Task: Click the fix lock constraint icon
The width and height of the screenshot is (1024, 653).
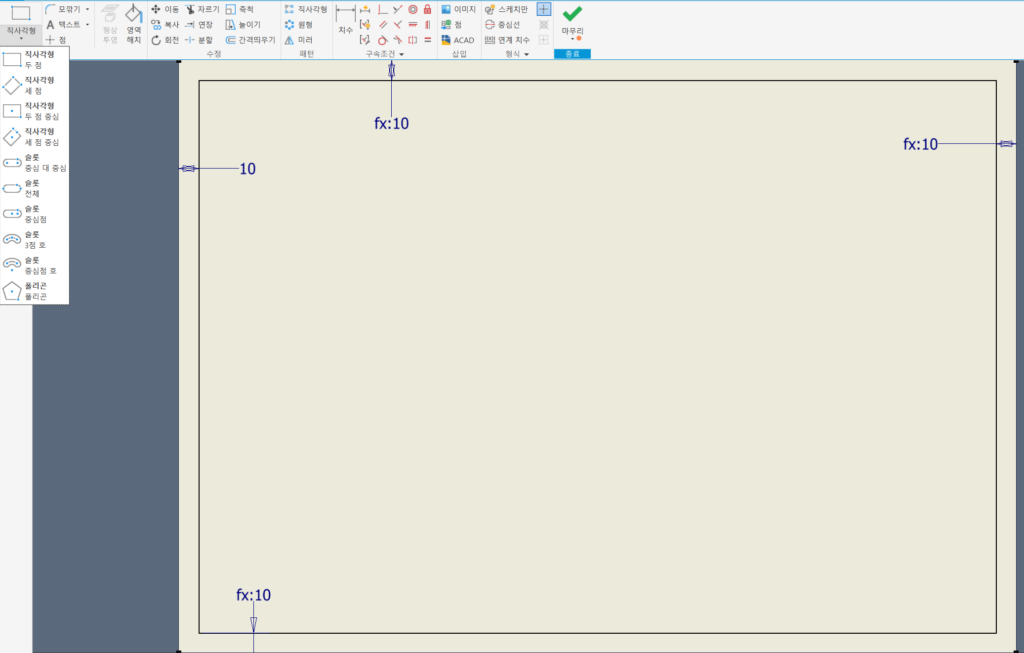Action: [x=427, y=9]
